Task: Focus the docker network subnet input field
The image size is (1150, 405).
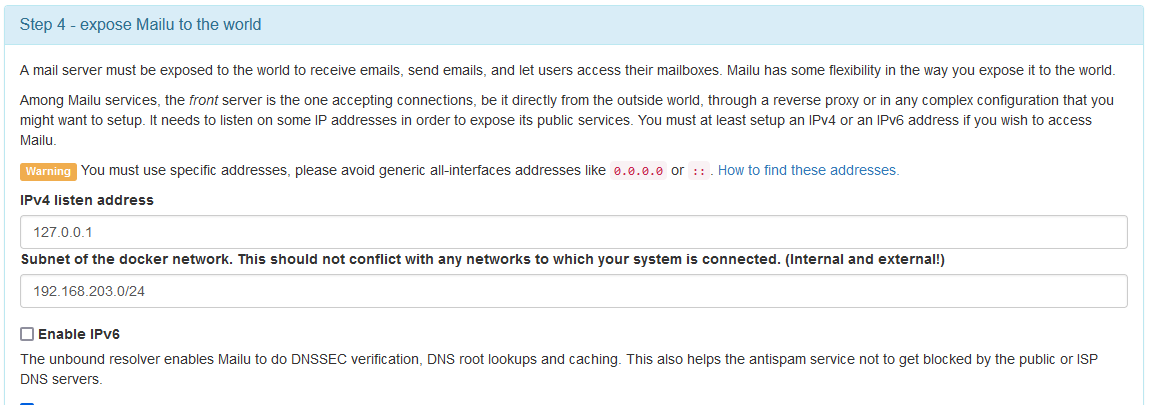Action: click(573, 291)
